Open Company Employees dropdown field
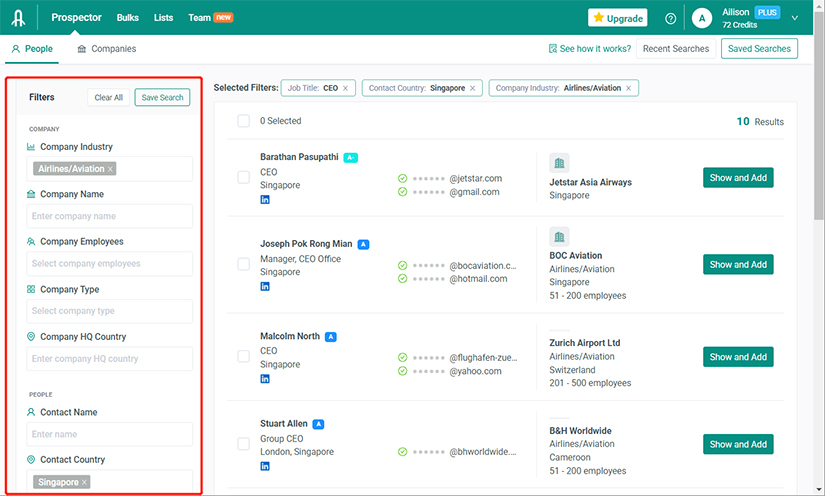 (x=110, y=264)
